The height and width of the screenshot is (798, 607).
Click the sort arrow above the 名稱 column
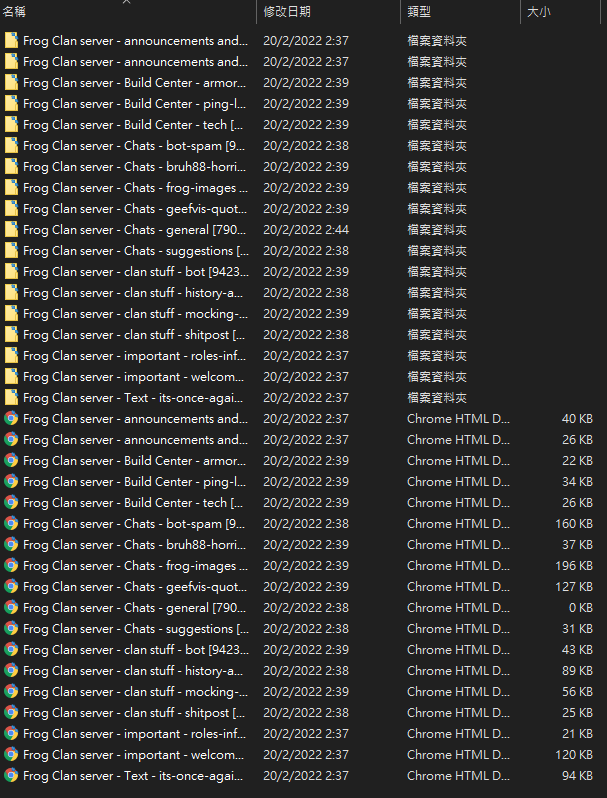126,2
